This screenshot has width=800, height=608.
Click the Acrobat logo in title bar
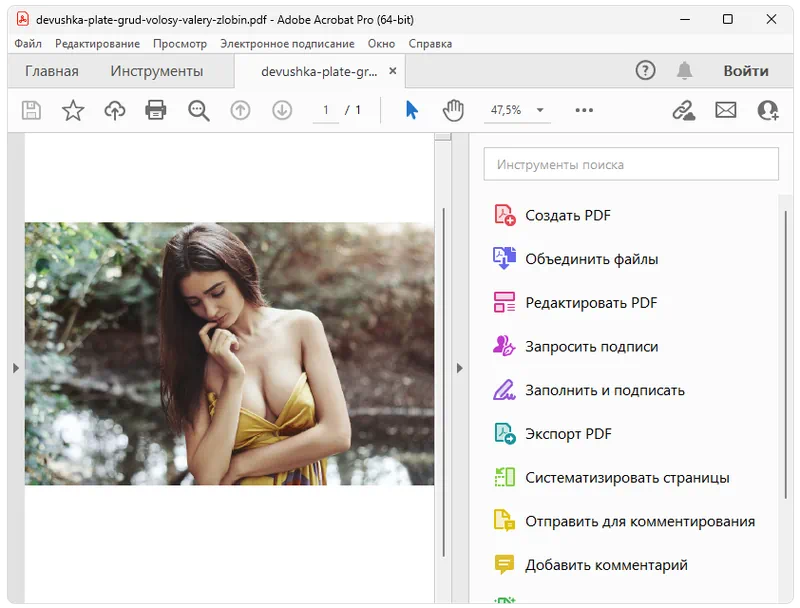(22, 19)
